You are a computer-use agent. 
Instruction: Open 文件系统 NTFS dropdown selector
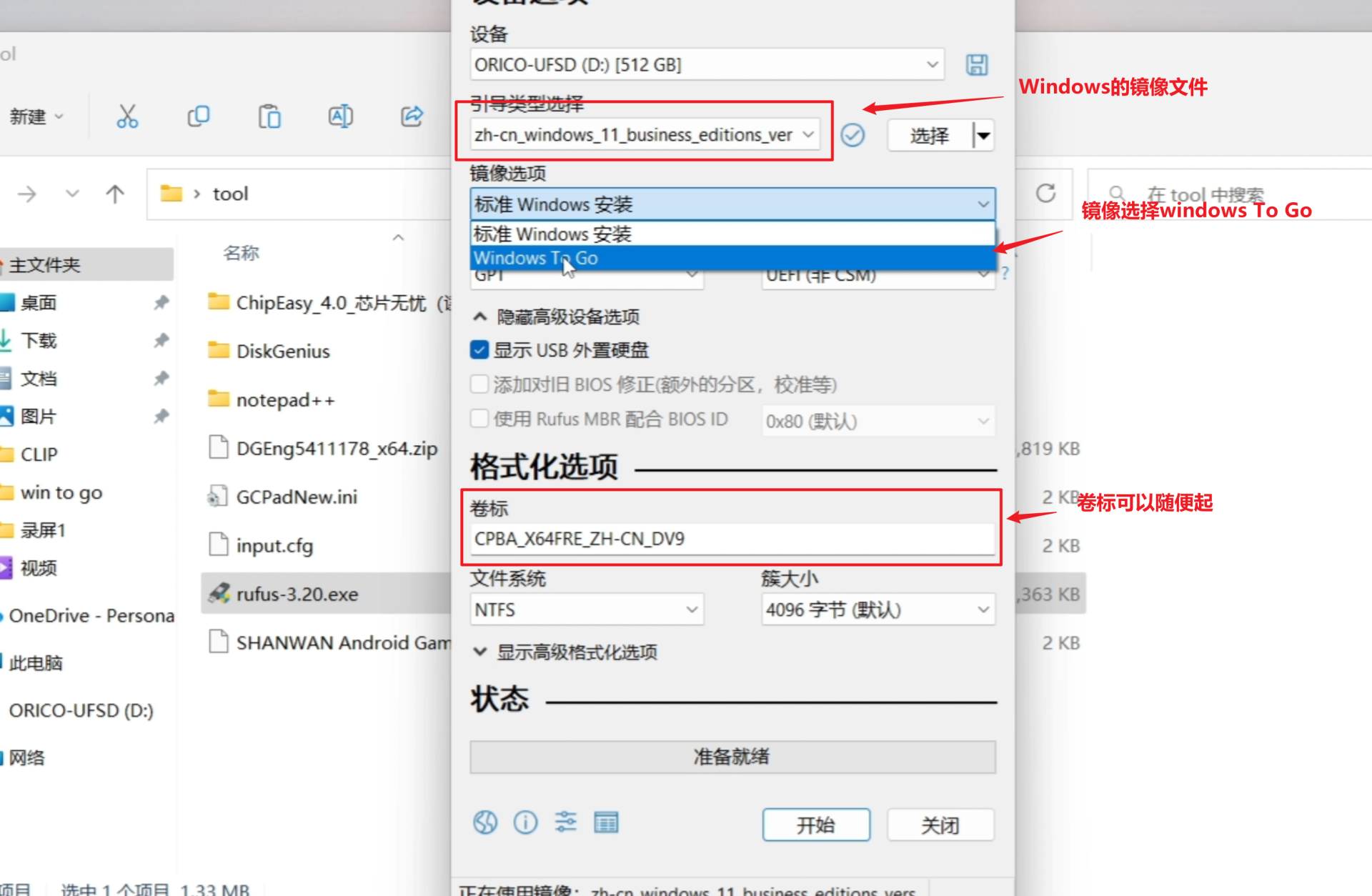tap(585, 609)
